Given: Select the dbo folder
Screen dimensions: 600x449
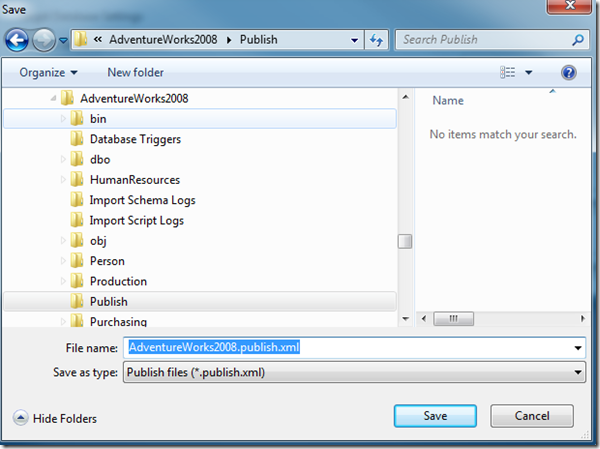Looking at the screenshot, I should click(100, 160).
